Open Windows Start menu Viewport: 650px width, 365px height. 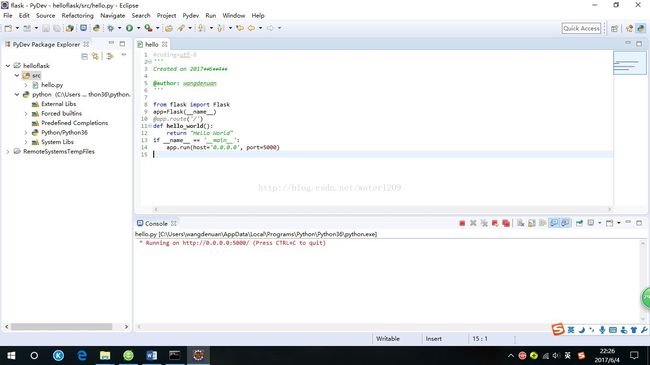pos(11,355)
